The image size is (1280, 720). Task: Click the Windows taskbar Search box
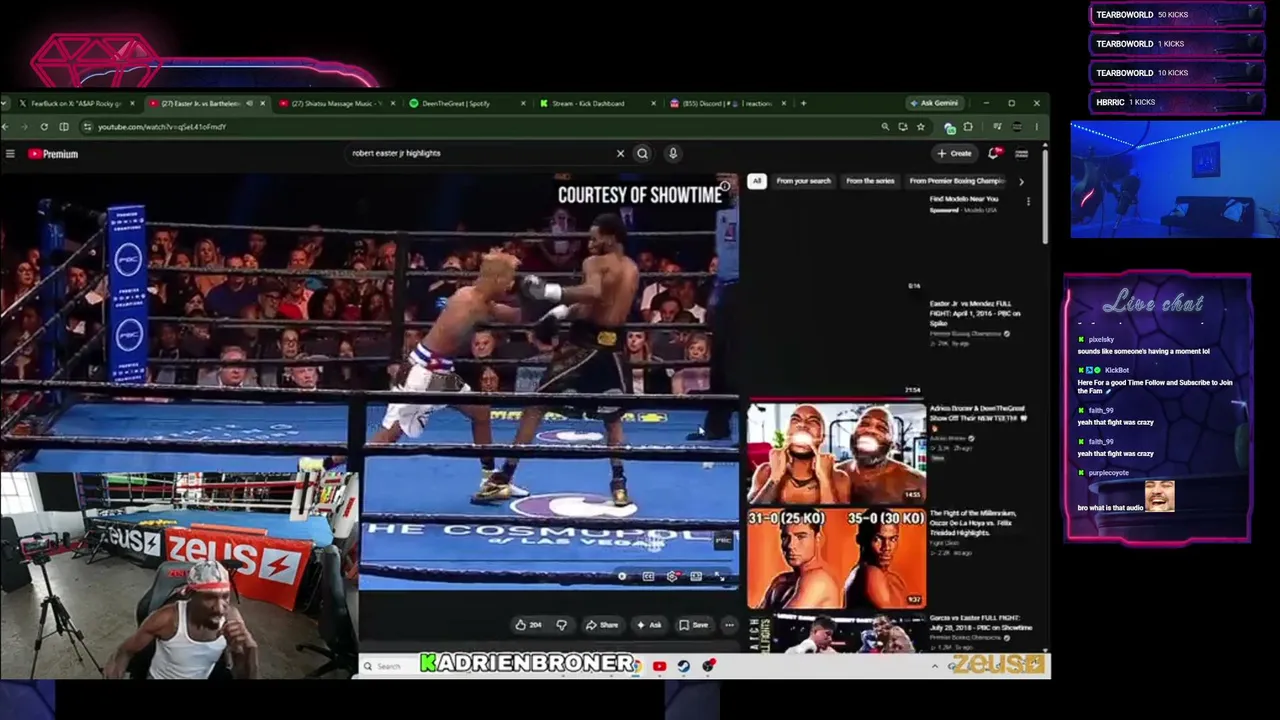click(x=388, y=666)
